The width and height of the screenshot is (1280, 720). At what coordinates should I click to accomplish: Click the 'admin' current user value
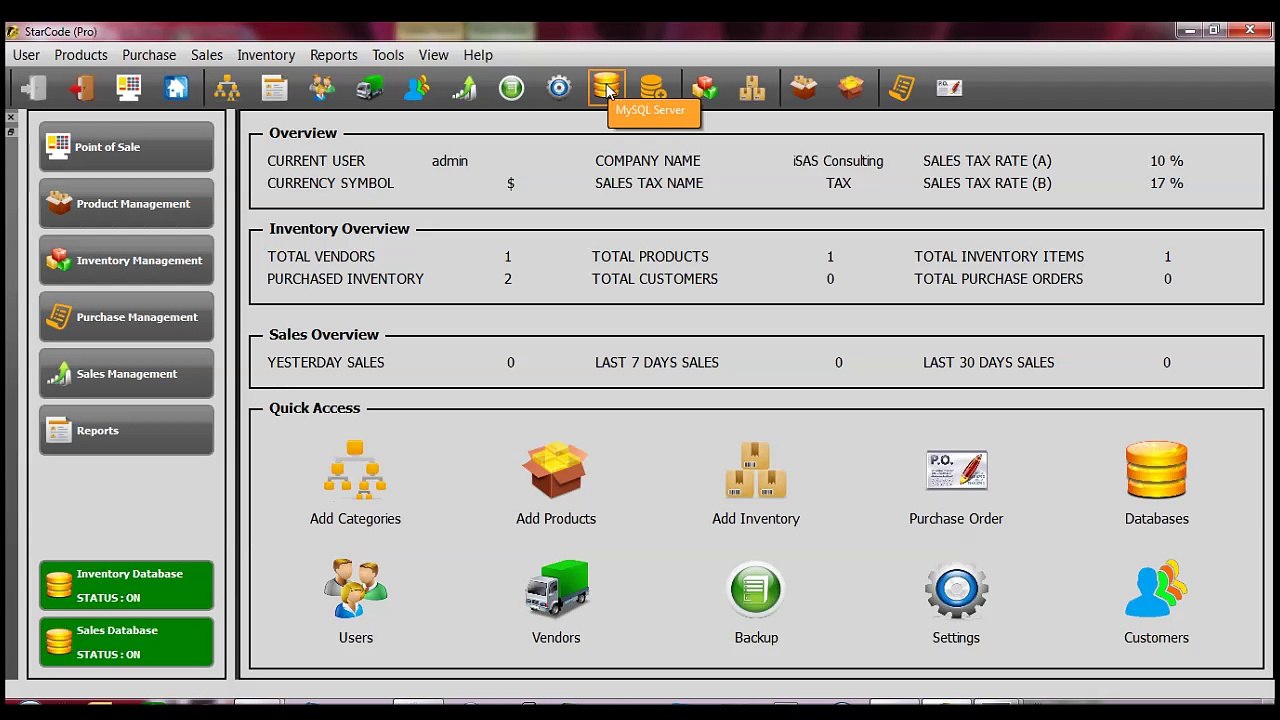point(450,161)
